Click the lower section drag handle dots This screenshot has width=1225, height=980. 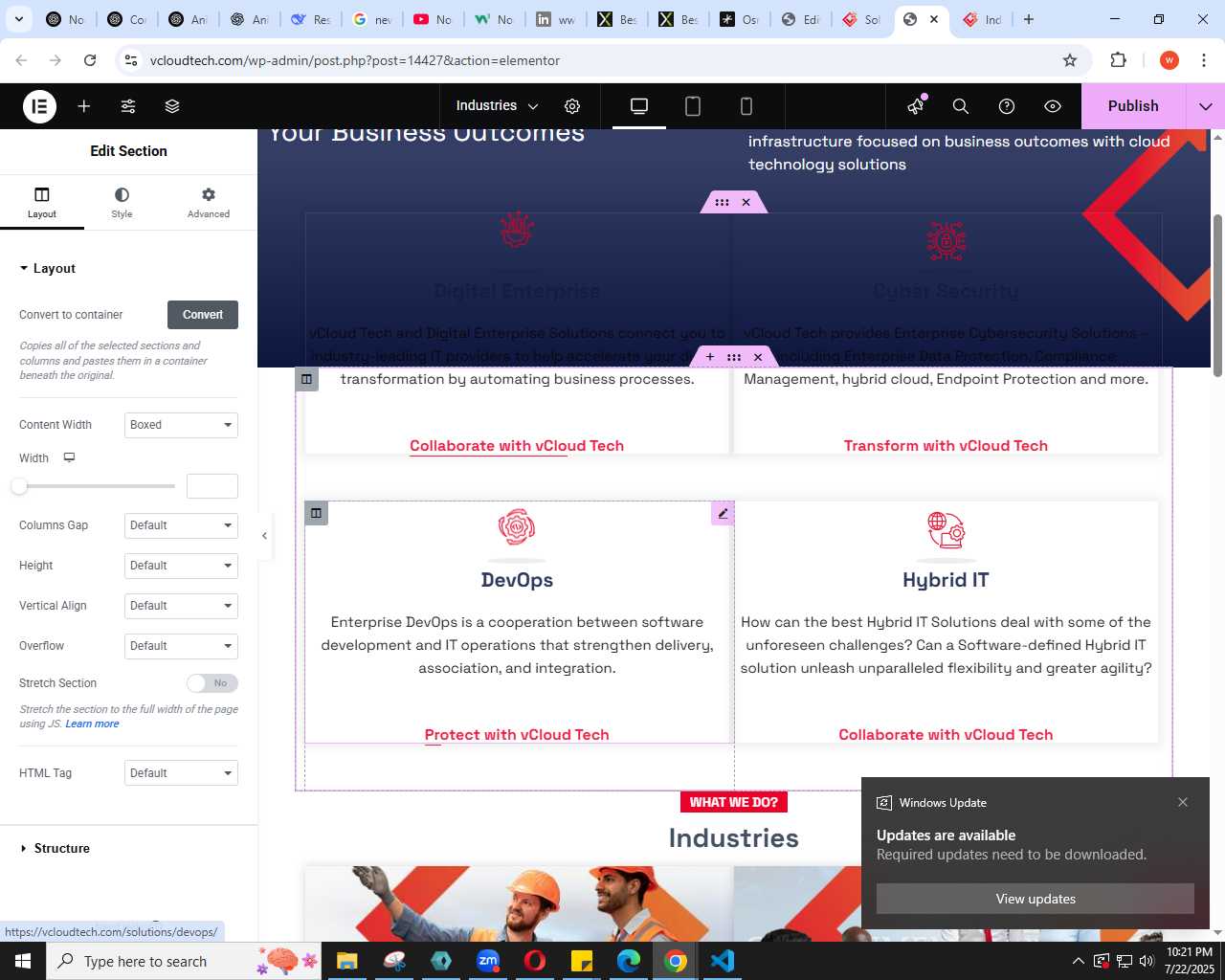point(734,357)
